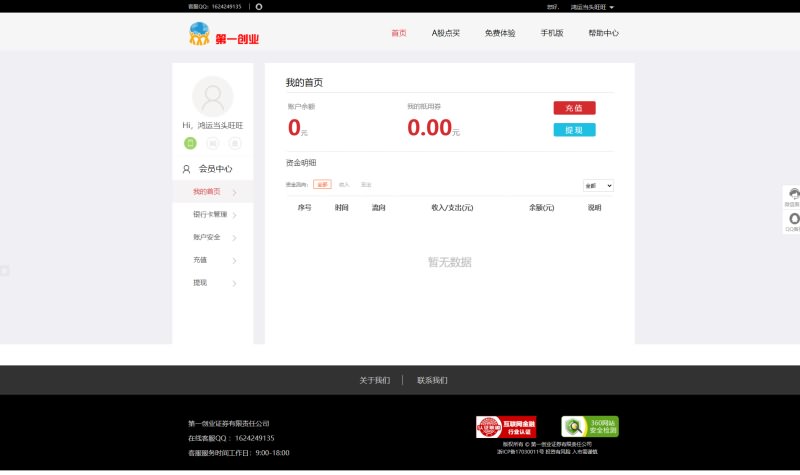Click the 我的首页 page title
Screen dimensions: 800x475
coord(304,83)
